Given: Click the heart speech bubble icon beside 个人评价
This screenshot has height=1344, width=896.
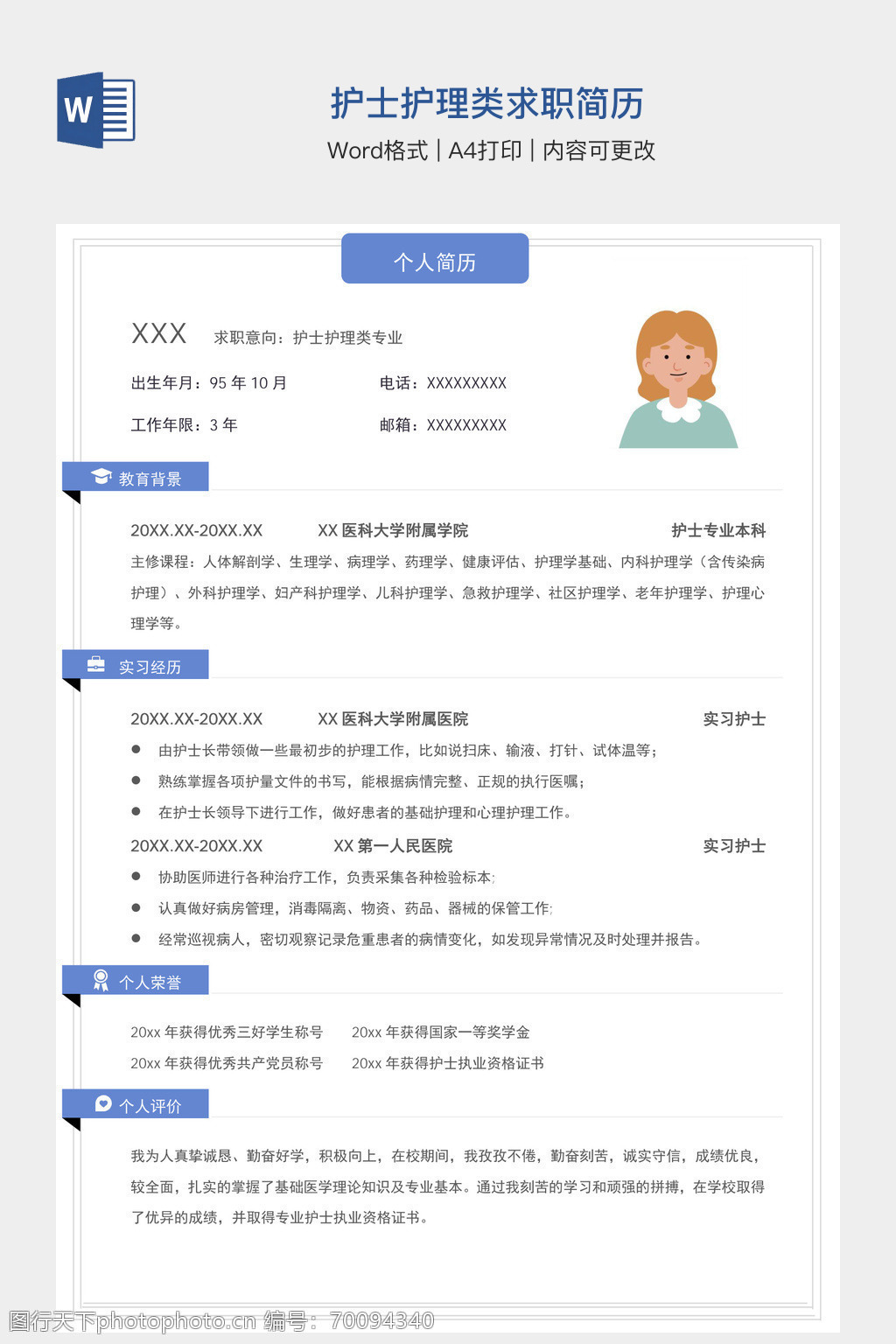Looking at the screenshot, I should point(102,1103).
